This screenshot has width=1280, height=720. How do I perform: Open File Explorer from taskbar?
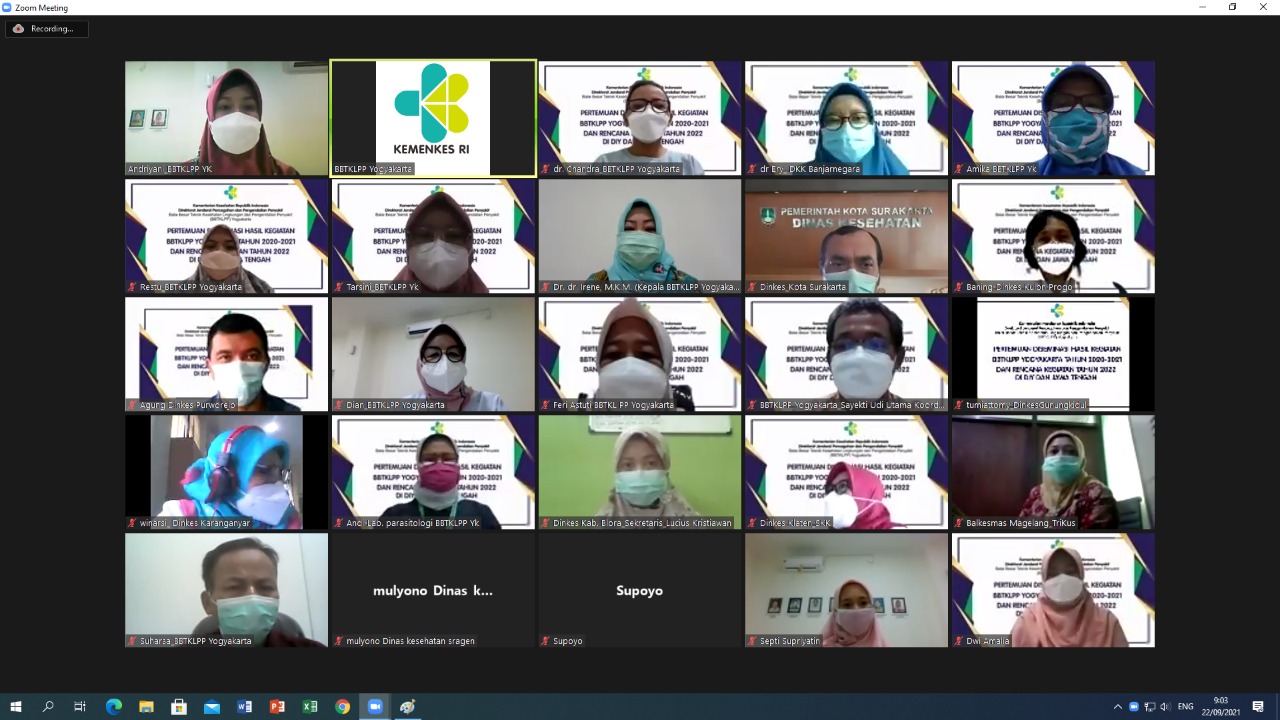147,707
